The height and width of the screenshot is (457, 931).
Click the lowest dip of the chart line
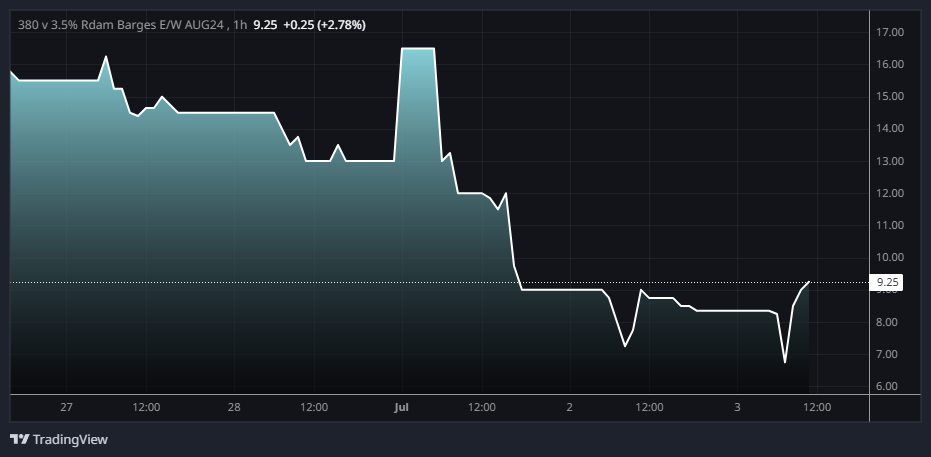point(785,361)
